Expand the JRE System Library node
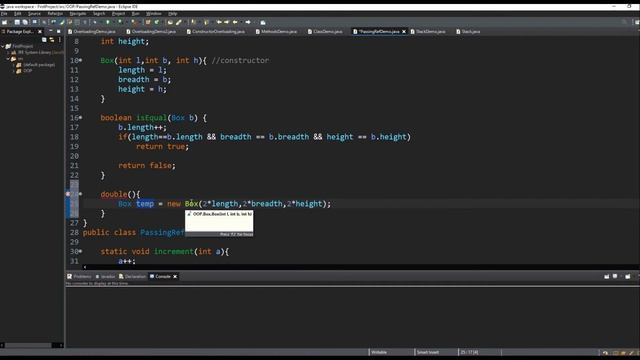640x360 pixels. (x=8, y=53)
